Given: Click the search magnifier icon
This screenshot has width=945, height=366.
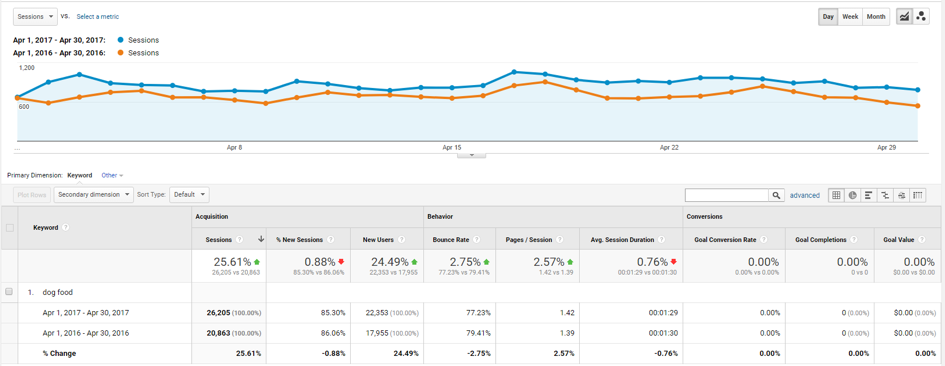Looking at the screenshot, I should coord(776,195).
